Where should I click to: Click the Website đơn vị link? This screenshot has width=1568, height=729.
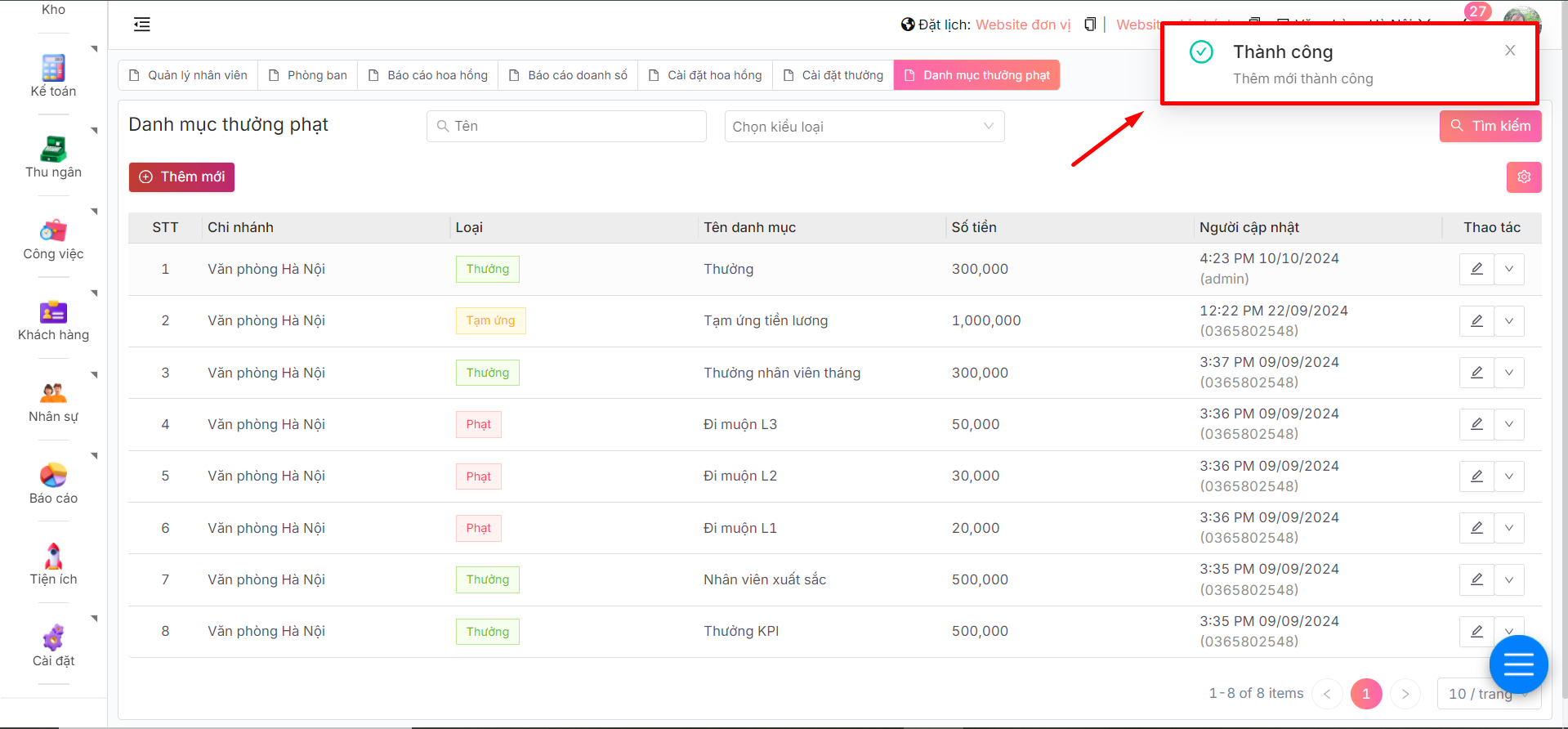coord(1022,25)
